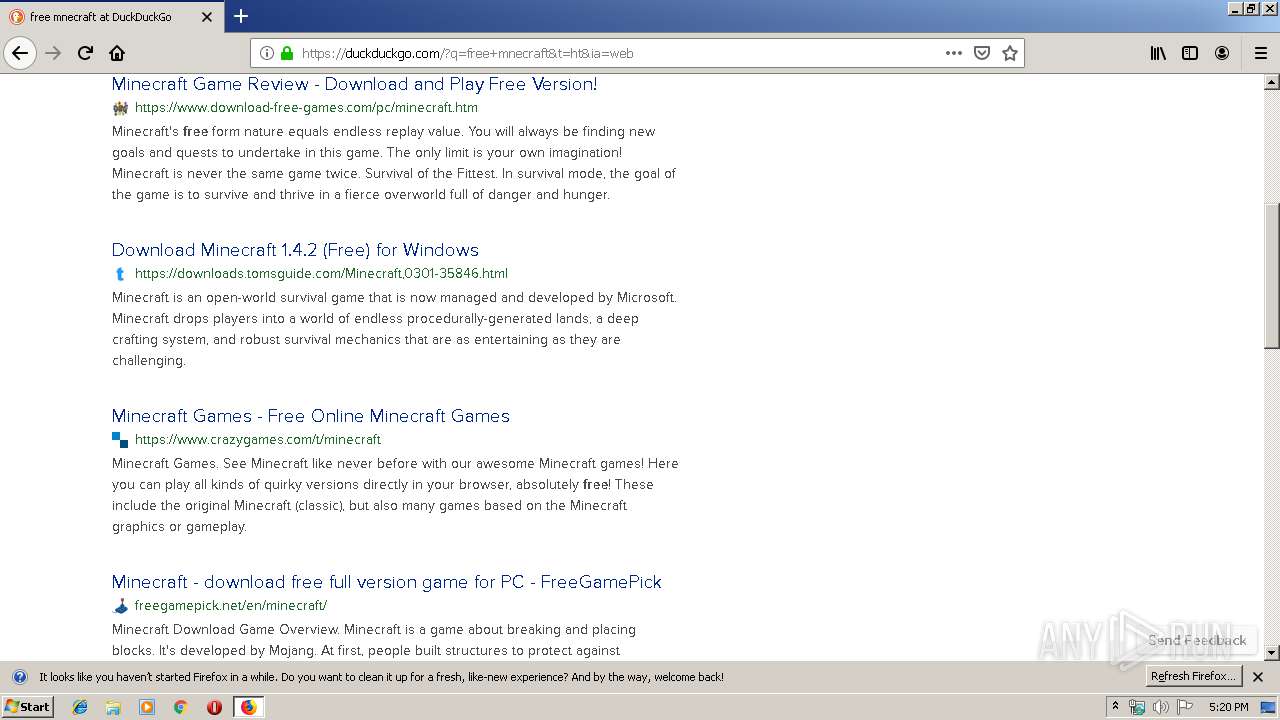This screenshot has width=1280, height=720.
Task: Open the Windows Start menu
Action: [28, 706]
